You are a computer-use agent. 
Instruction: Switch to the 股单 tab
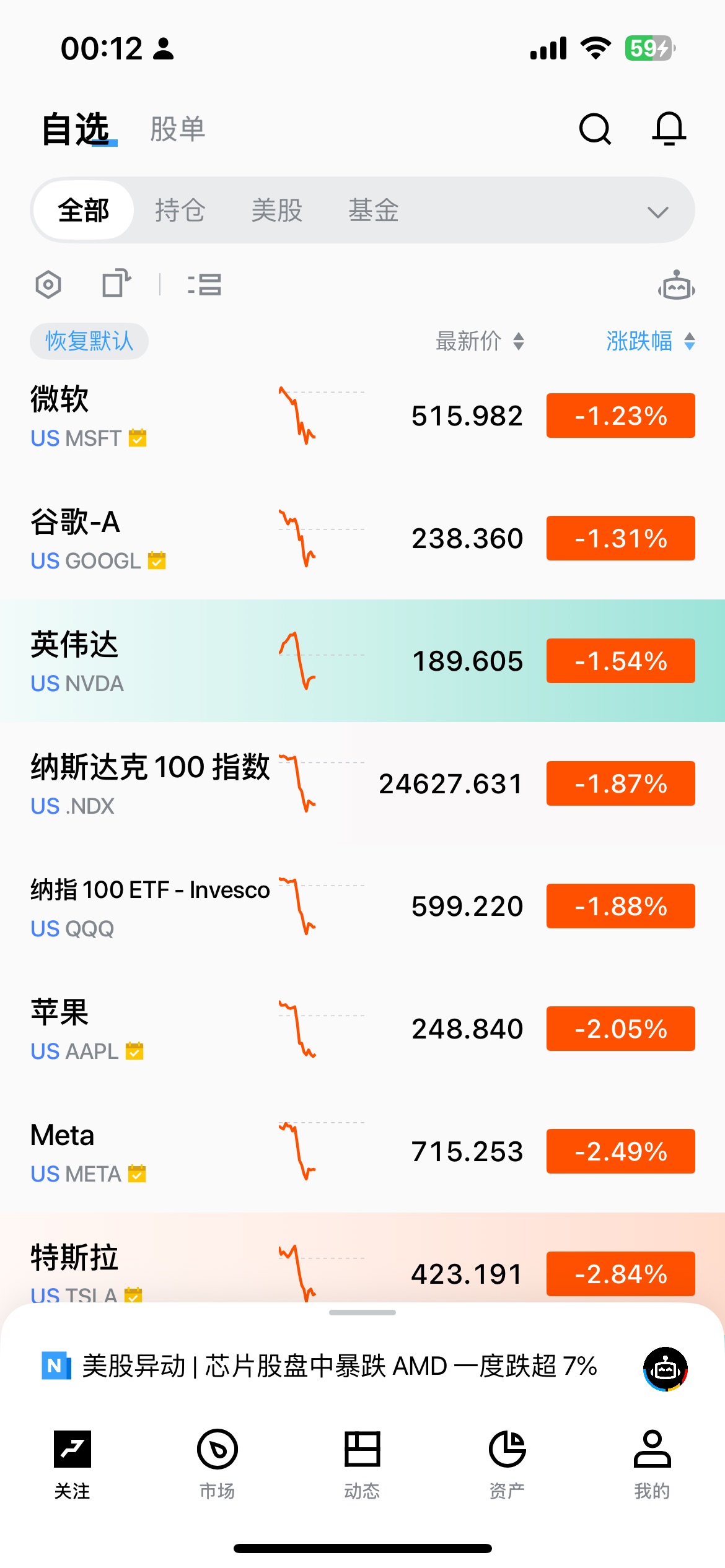click(x=178, y=129)
